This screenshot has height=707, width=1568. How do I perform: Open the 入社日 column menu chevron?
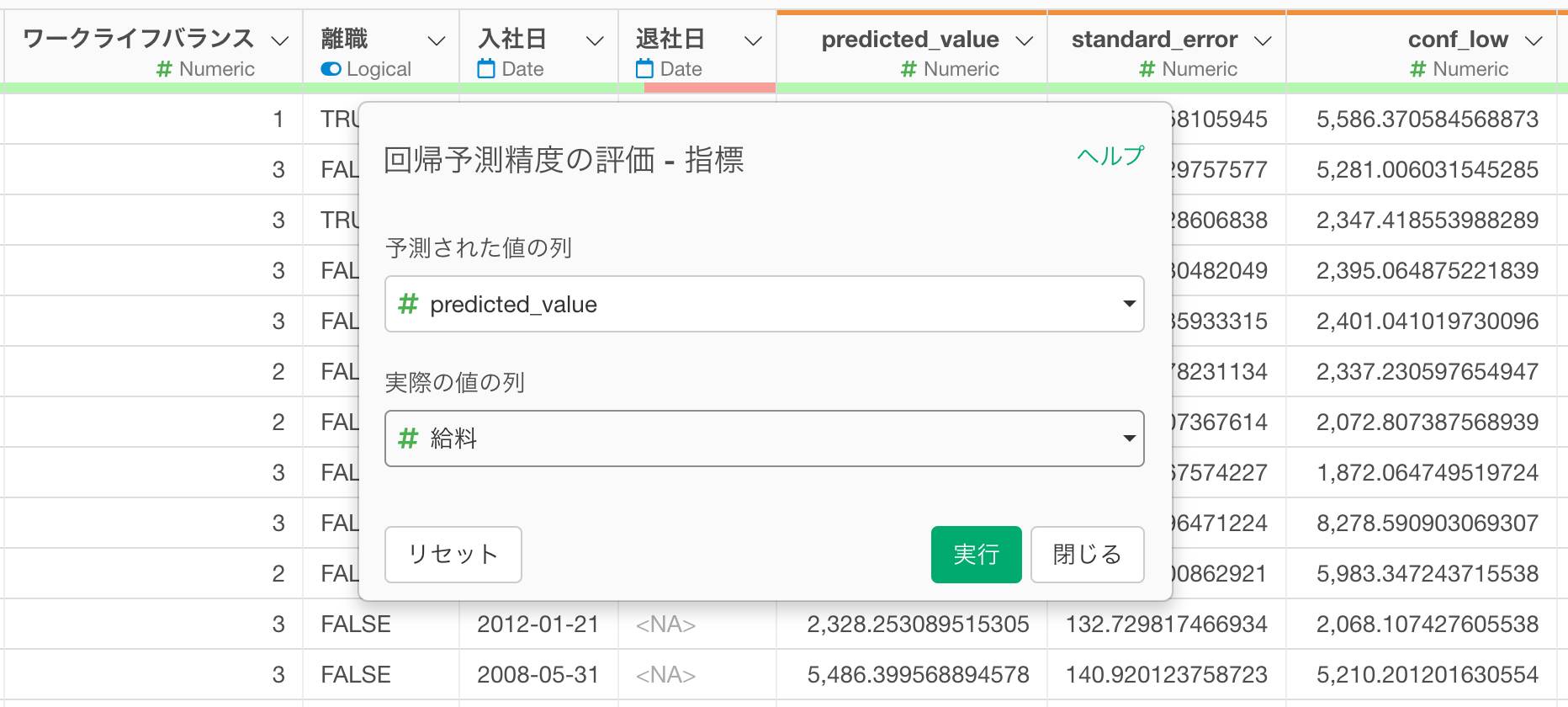click(x=595, y=40)
